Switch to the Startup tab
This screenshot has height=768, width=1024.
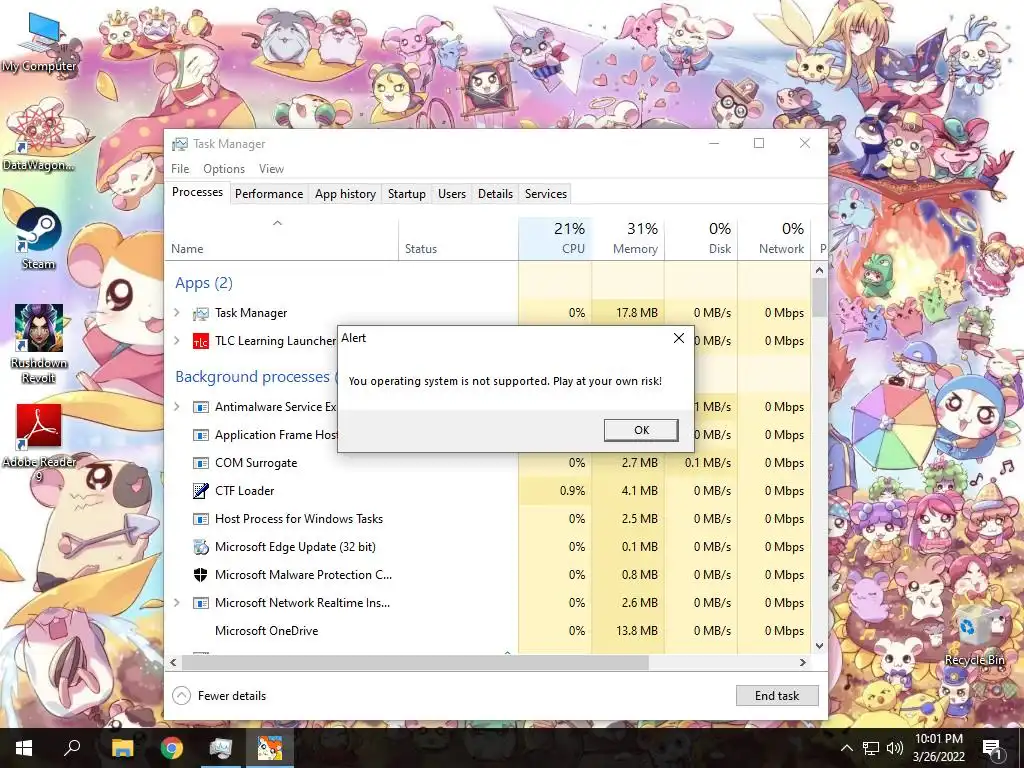pyautogui.click(x=406, y=194)
